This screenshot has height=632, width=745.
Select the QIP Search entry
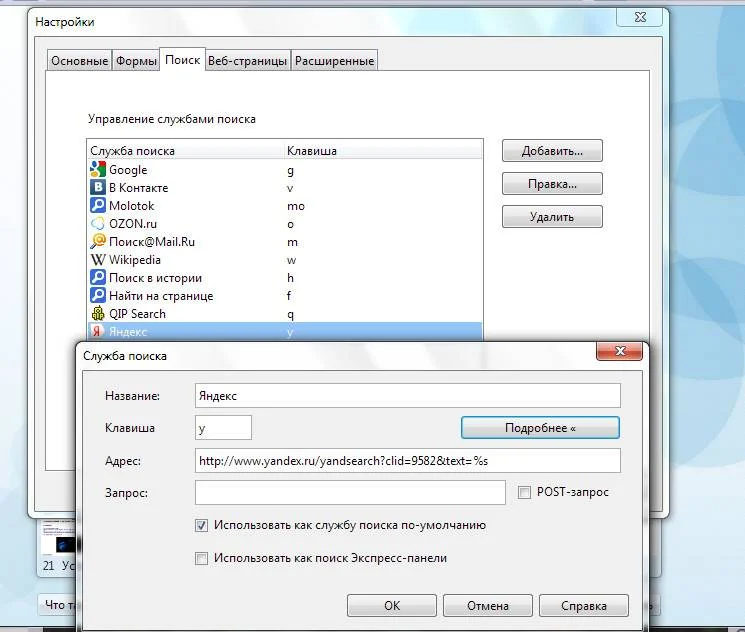(x=285, y=314)
